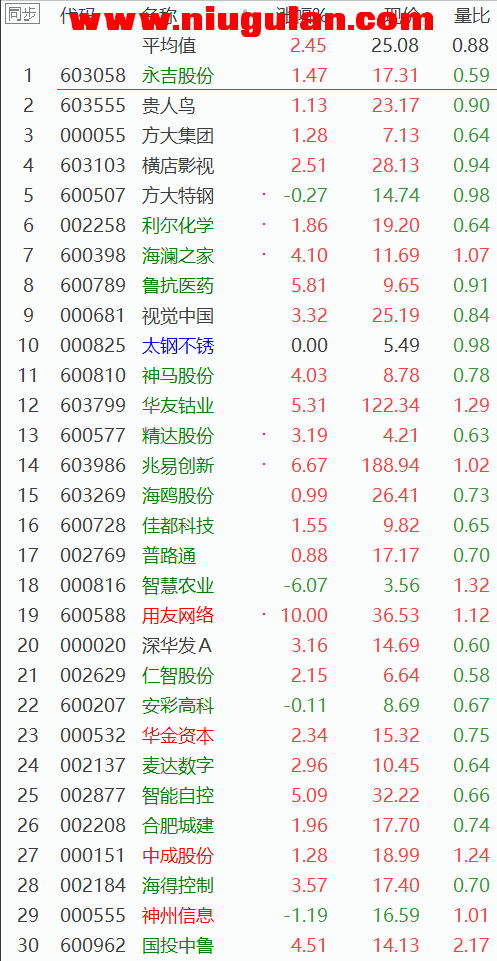Select 华友钴业 stock name

click(178, 406)
